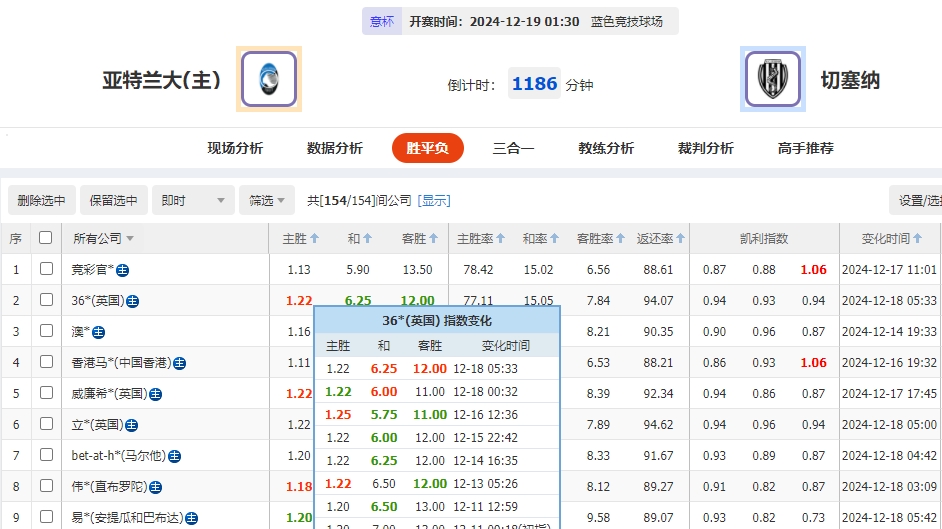Click the sort arrow next to 返还率
Viewport: 942px width, 529px height.
[x=681, y=239]
